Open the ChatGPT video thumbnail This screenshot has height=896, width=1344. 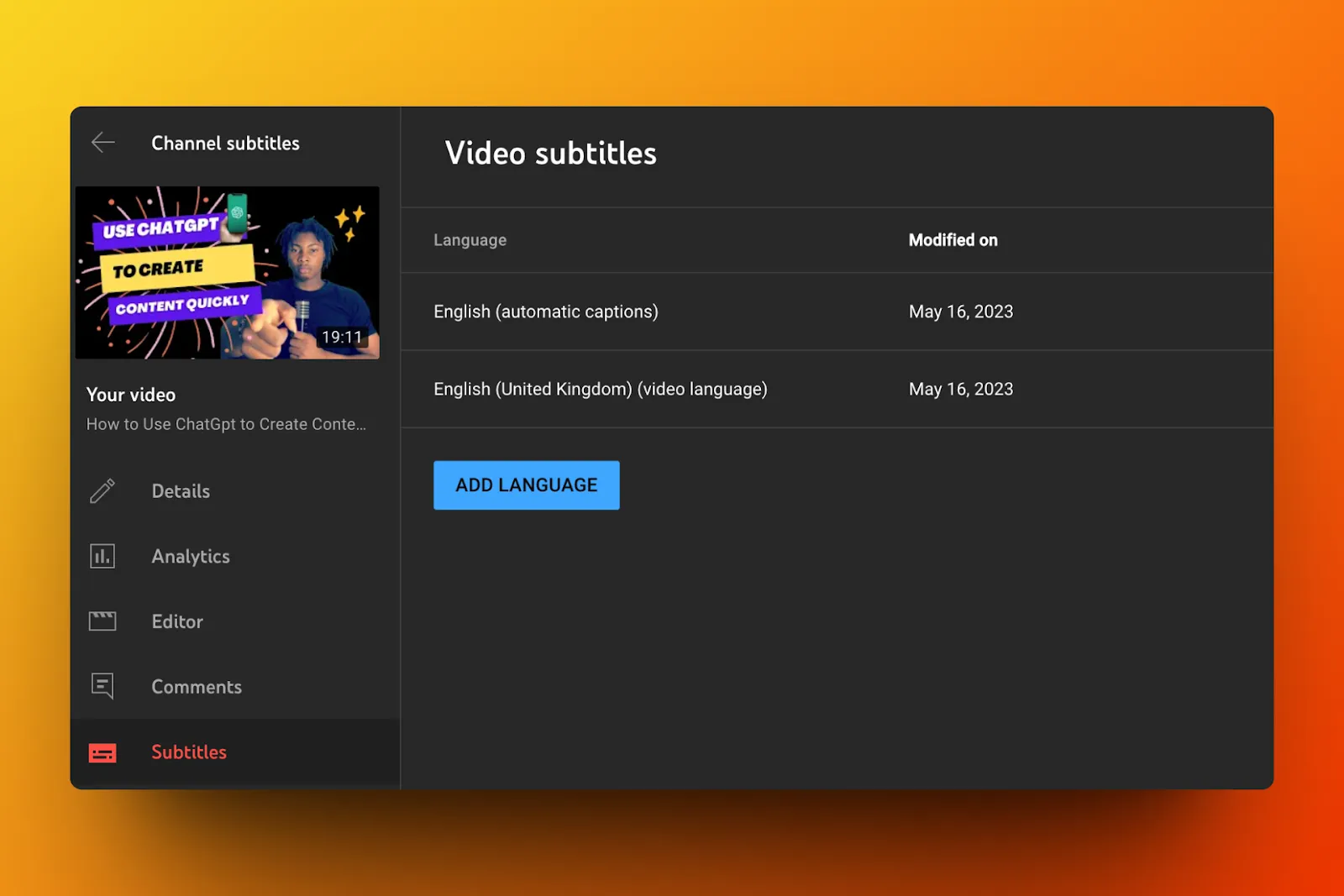(228, 273)
